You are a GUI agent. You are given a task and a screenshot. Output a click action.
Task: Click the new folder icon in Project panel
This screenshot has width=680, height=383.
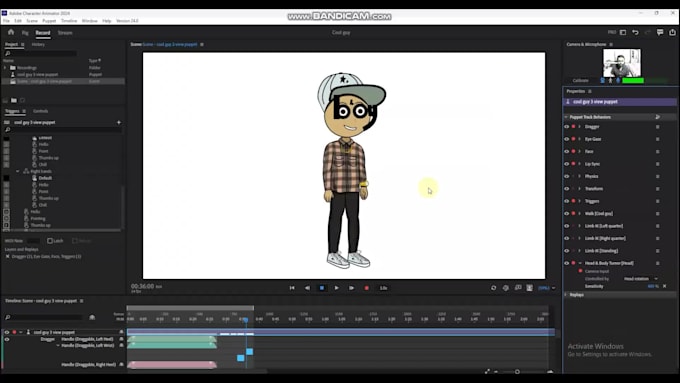pos(14,101)
